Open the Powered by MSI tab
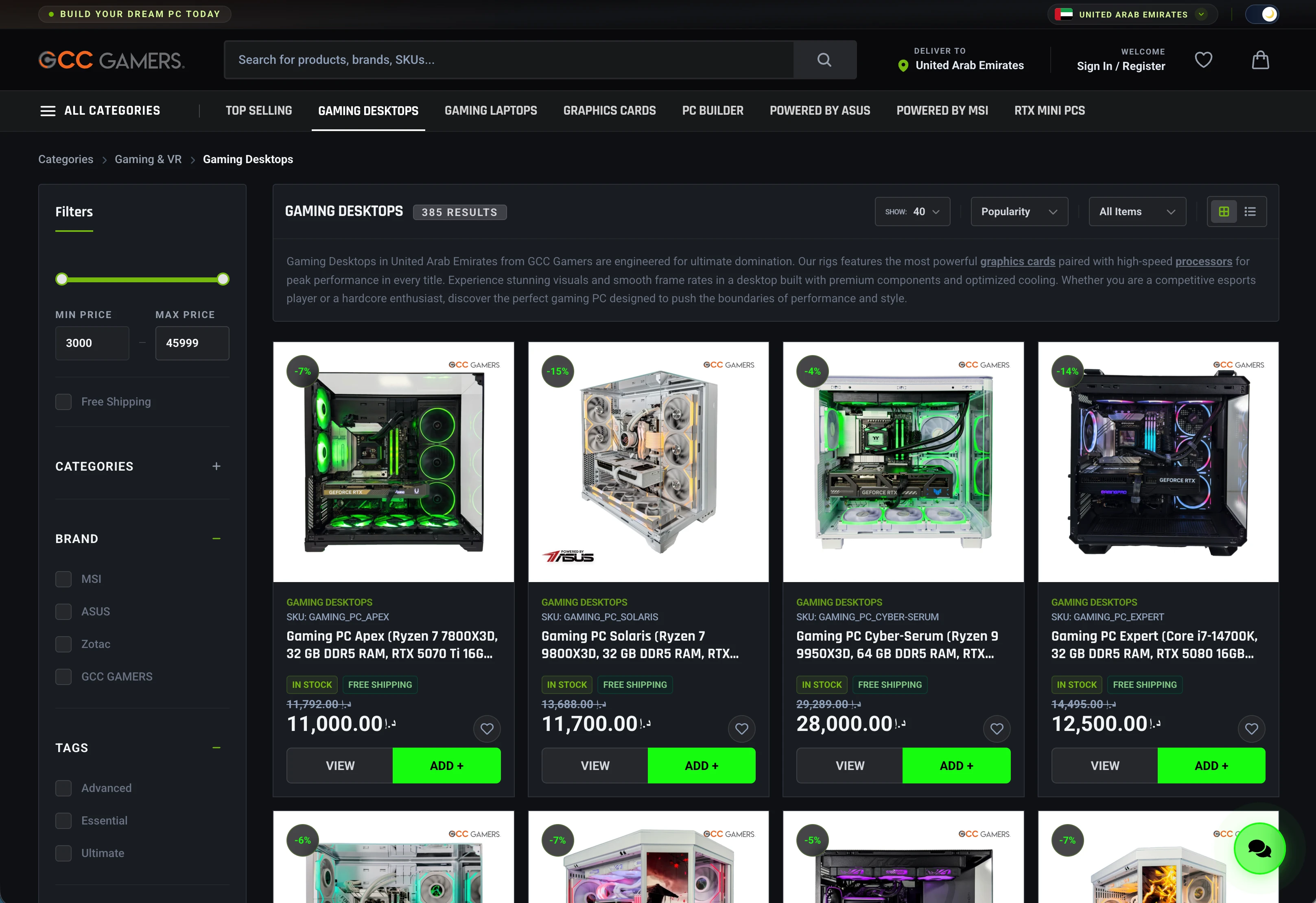The image size is (1316, 903). pos(942,111)
